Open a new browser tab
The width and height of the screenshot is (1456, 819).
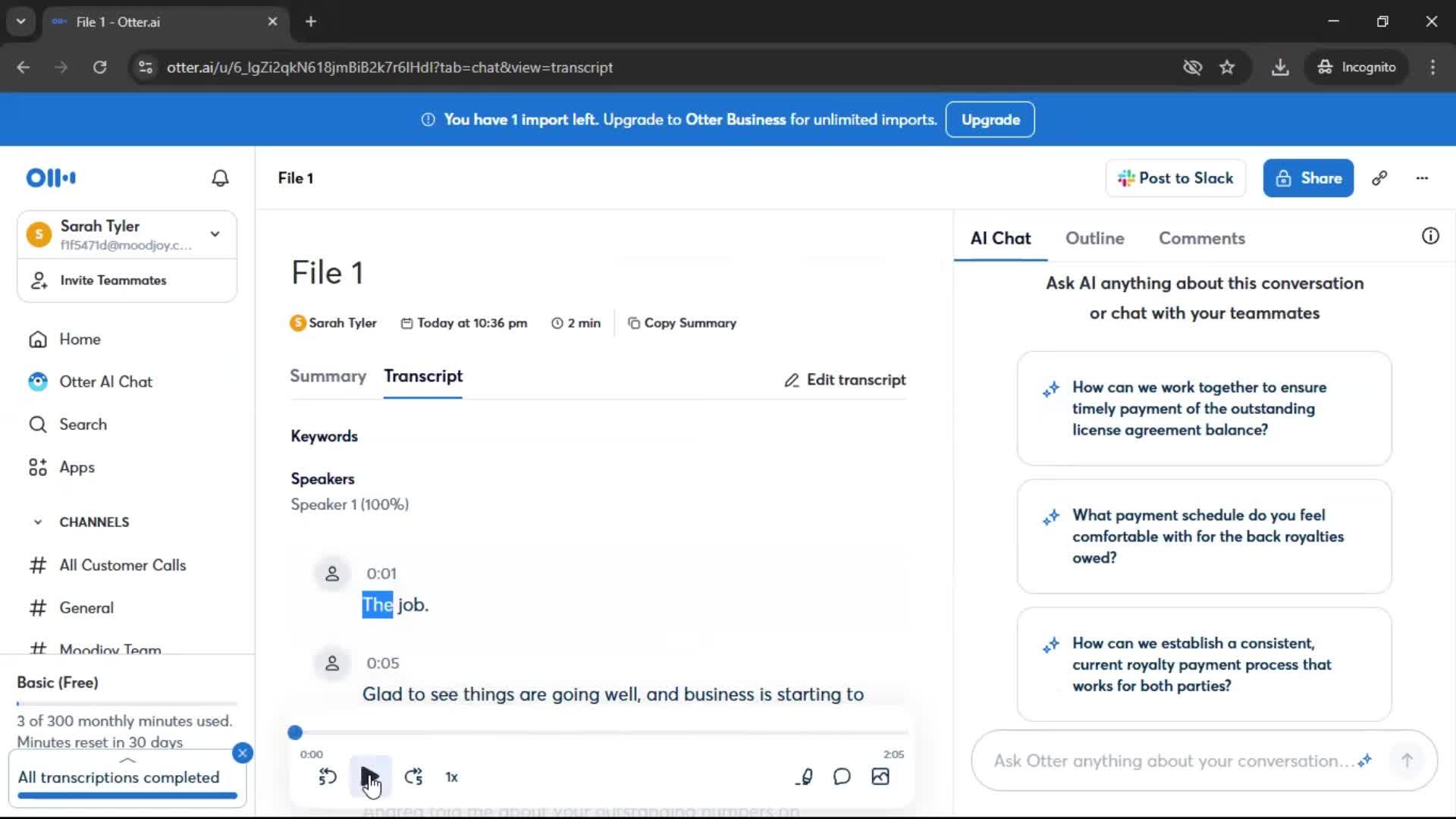pos(311,22)
